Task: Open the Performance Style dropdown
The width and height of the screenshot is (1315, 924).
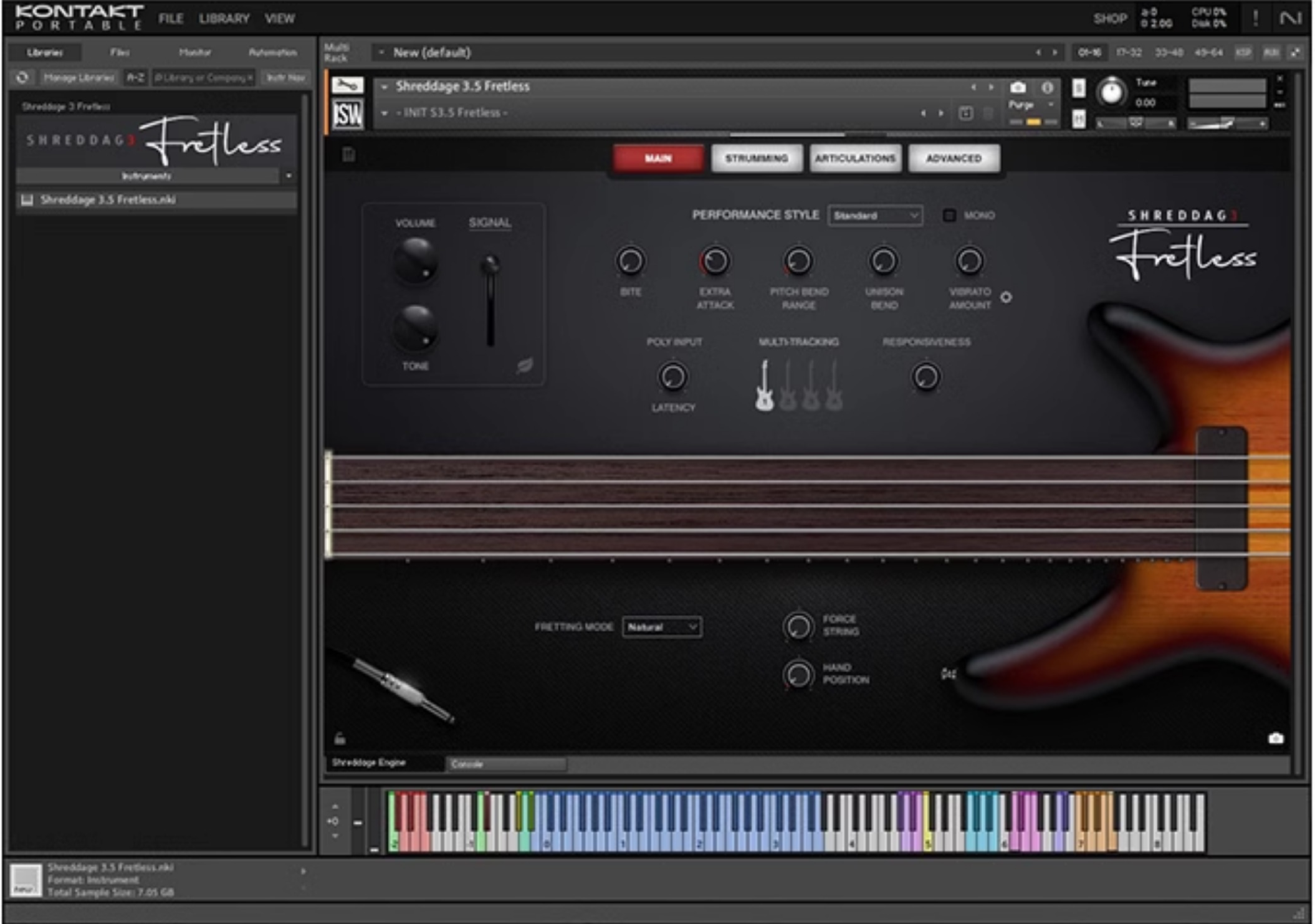Action: (875, 216)
